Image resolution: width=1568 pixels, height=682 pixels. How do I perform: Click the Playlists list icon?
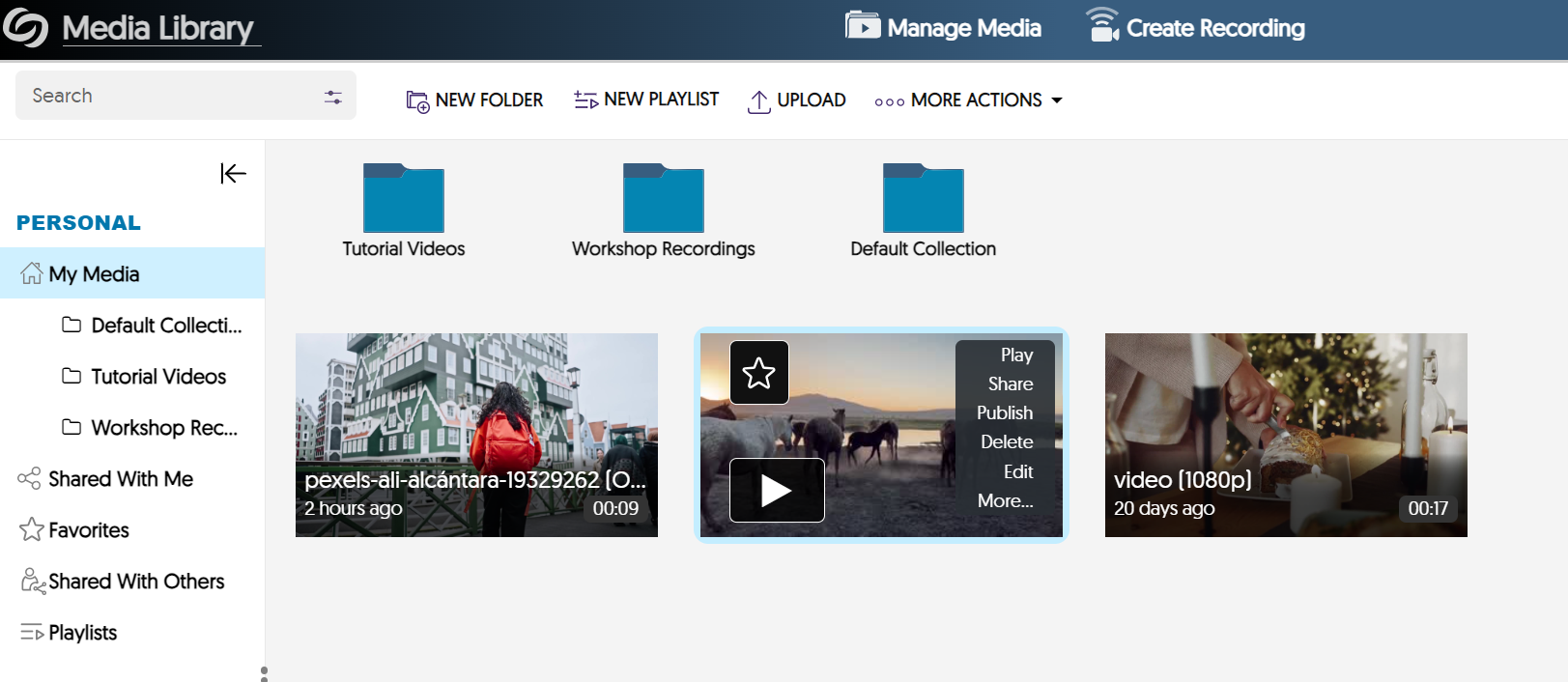point(31,633)
